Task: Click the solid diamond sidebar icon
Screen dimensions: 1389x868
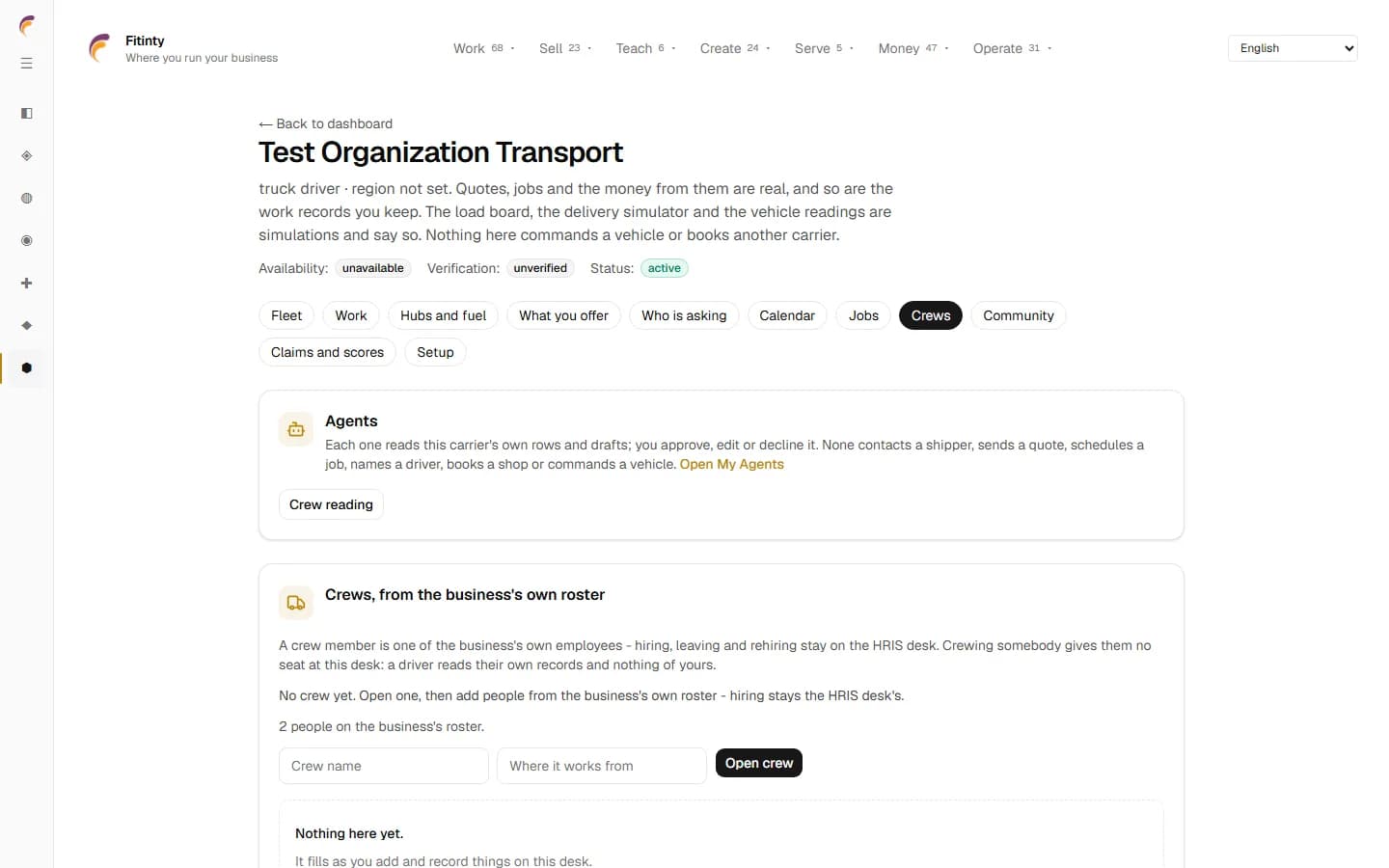Action: 27,326
